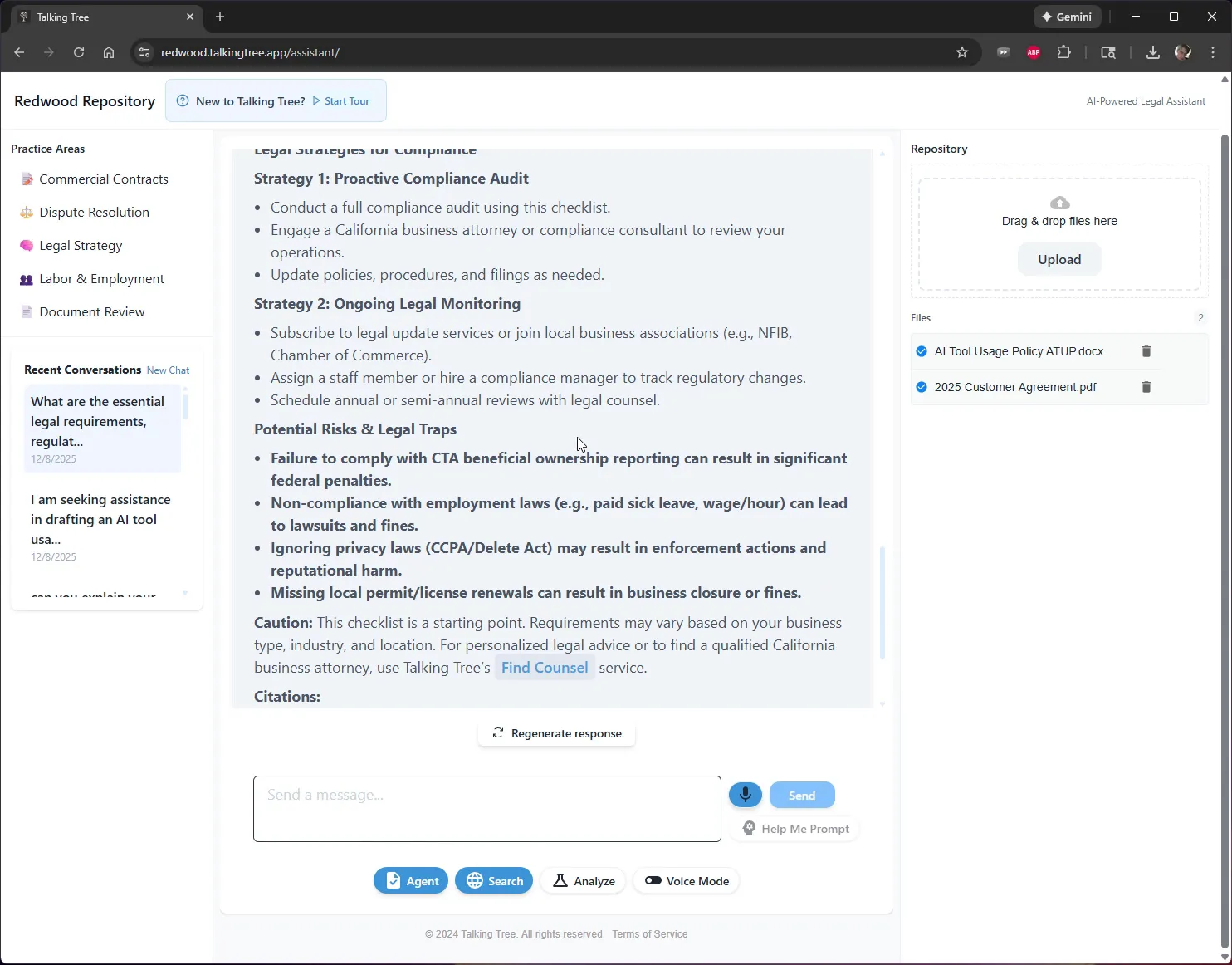Viewport: 1232px width, 965px height.
Task: Open the Chrome three-dot menu
Action: [1213, 52]
